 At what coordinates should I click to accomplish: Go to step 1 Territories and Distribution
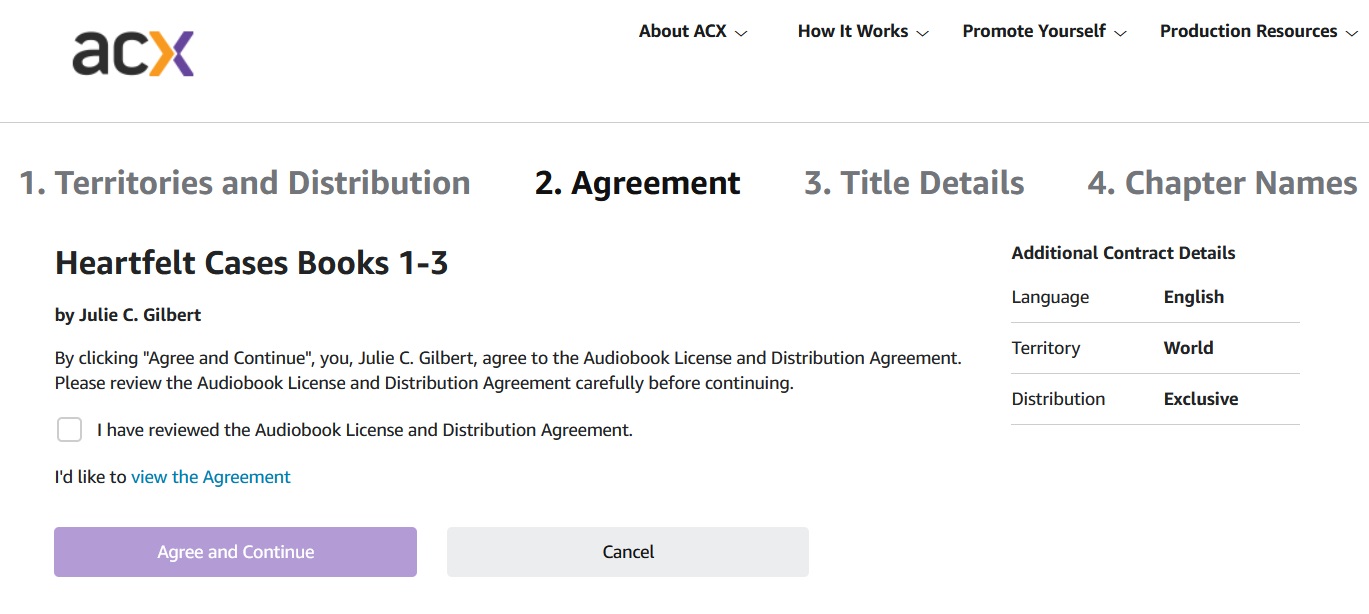click(x=245, y=183)
